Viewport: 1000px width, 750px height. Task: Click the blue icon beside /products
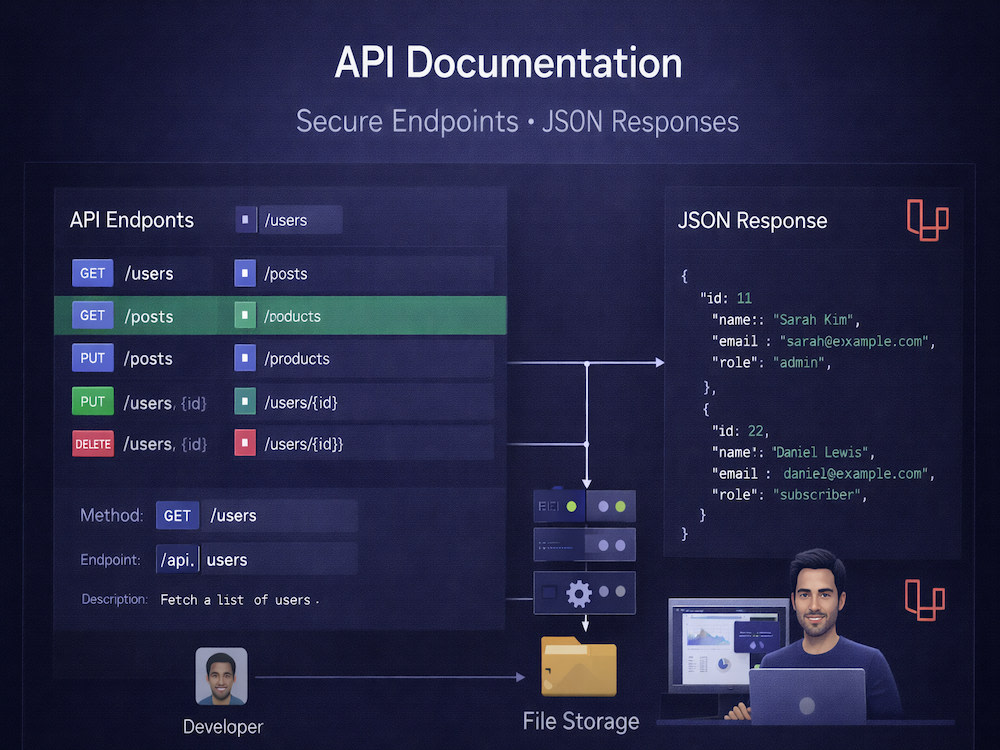pos(245,358)
